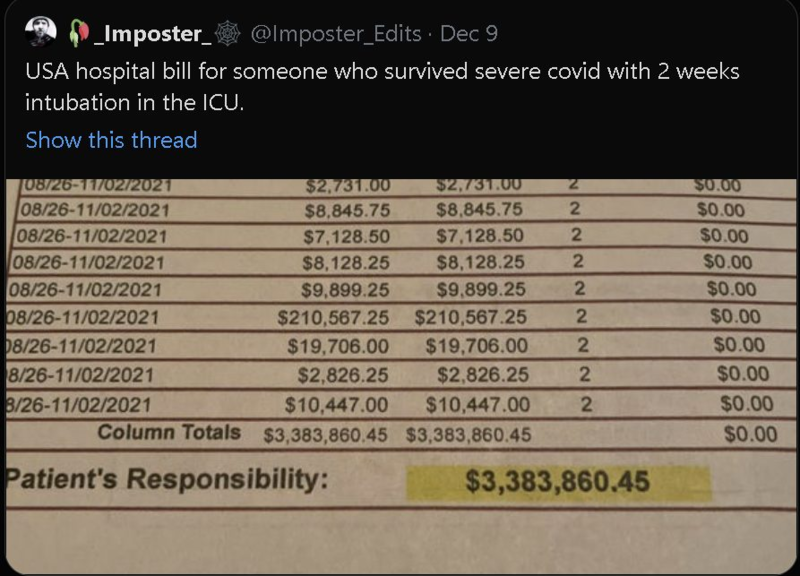Click the $9,899.25 charge in the first amount column

[x=342, y=290]
